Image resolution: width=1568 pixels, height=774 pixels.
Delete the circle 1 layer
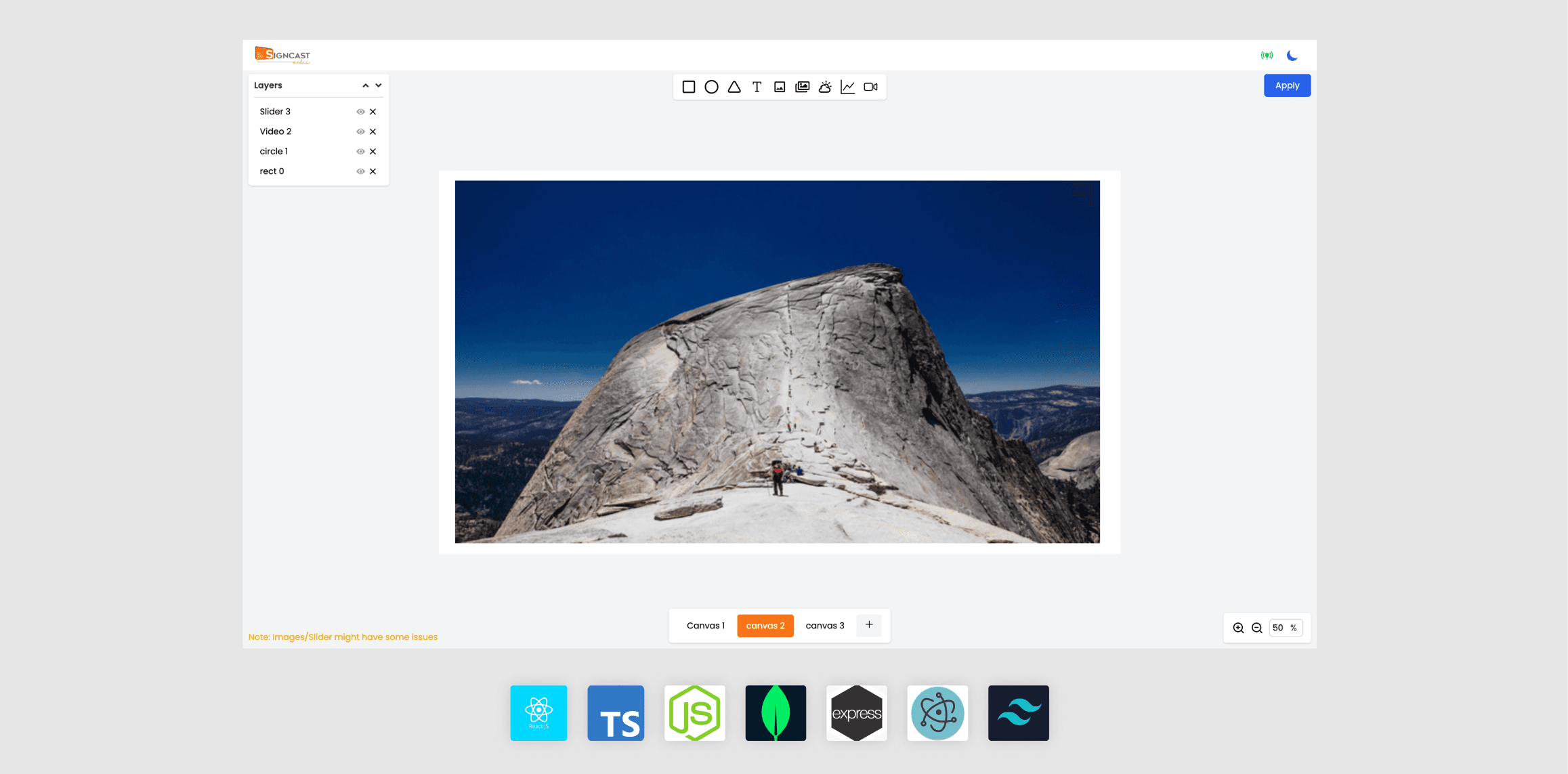[373, 152]
